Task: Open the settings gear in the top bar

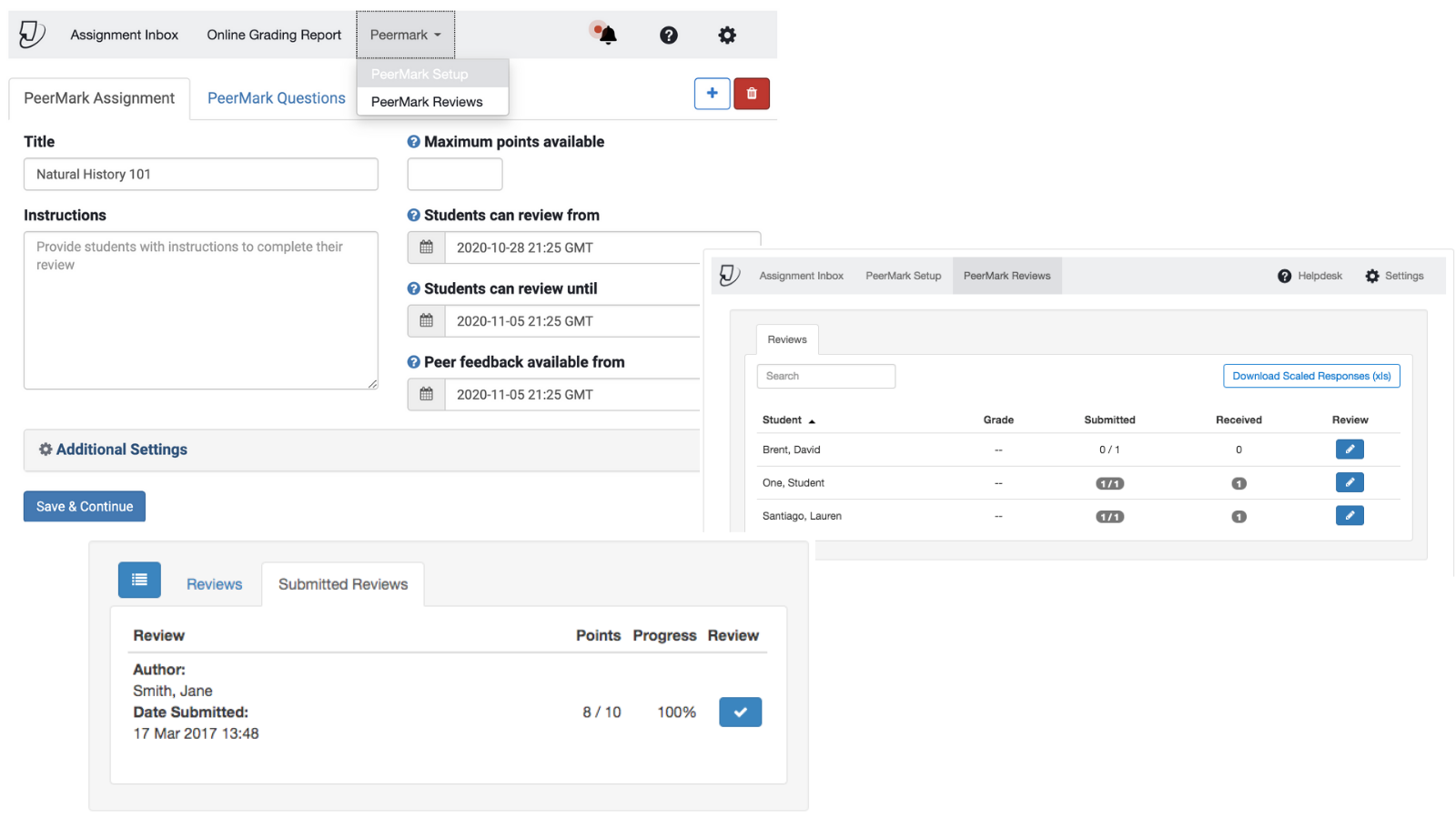Action: (727, 35)
